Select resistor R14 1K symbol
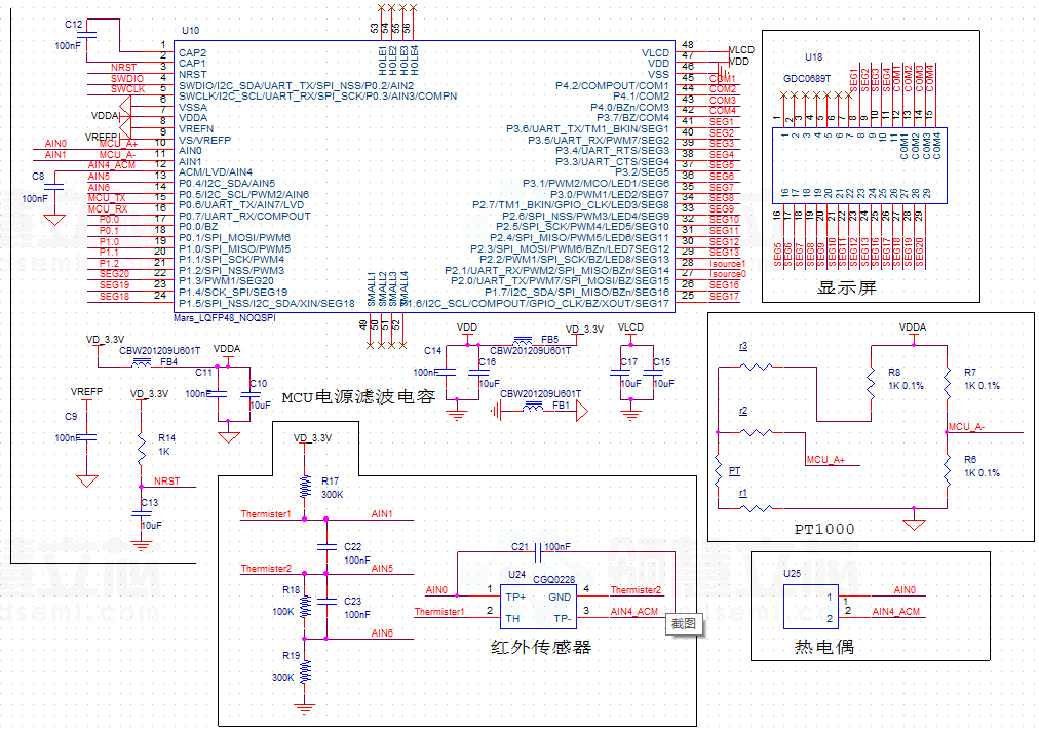 click(141, 449)
